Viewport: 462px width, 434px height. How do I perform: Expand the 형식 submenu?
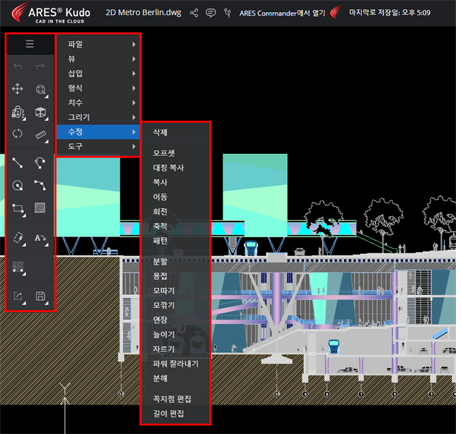[98, 88]
